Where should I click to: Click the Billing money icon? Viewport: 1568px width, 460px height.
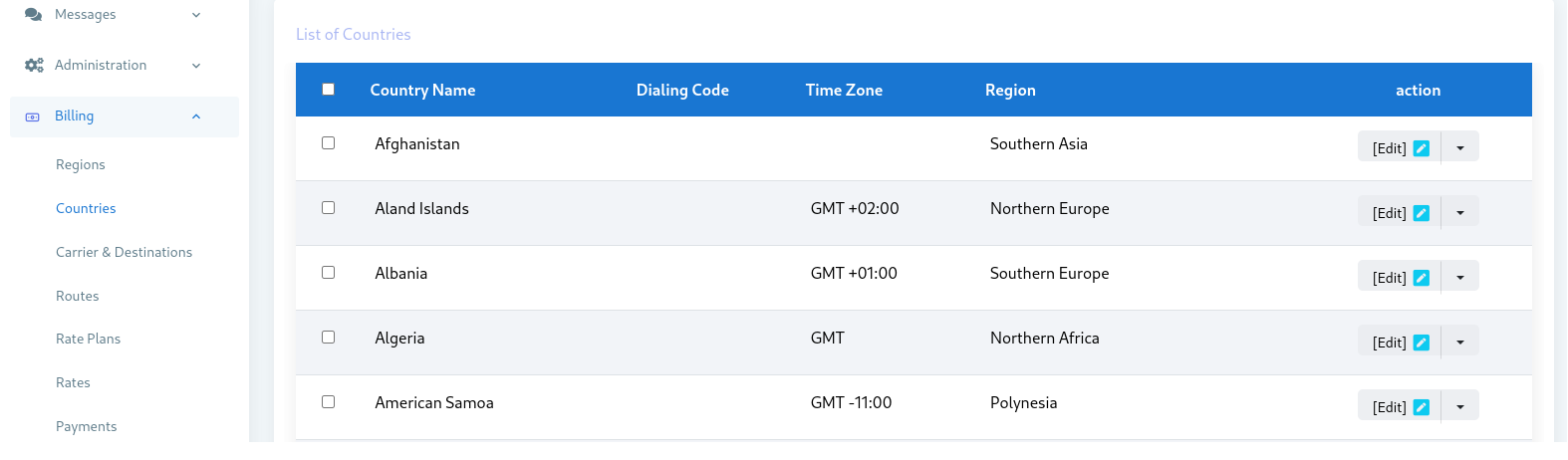point(32,116)
